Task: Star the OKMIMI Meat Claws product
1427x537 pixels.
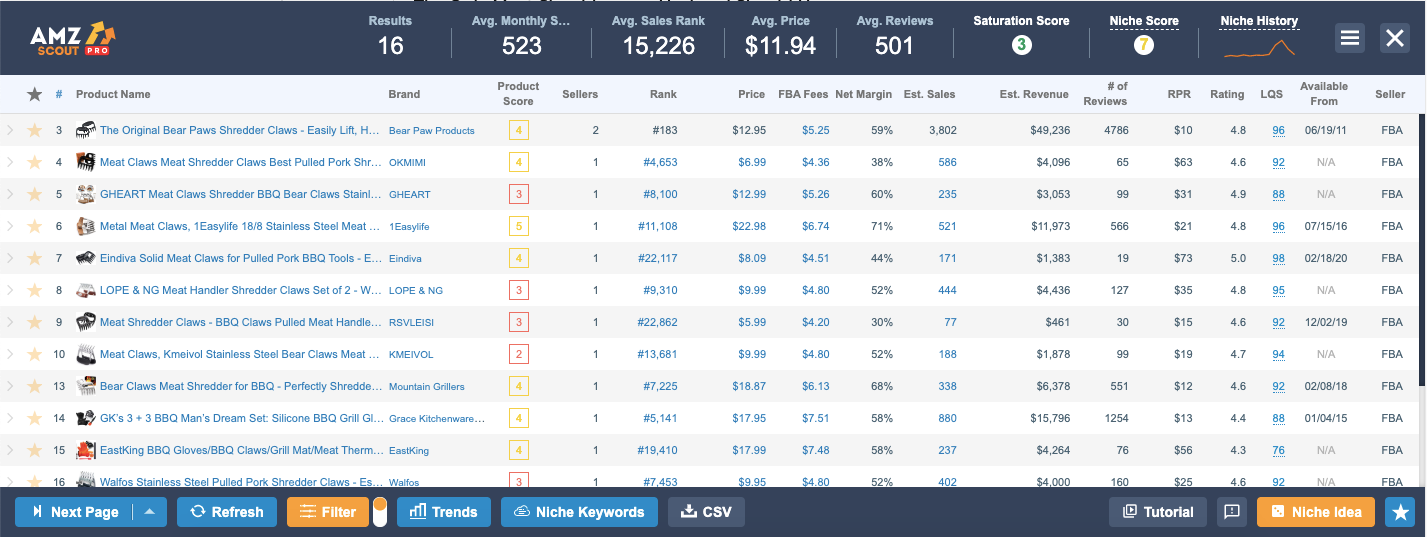Action: point(34,162)
